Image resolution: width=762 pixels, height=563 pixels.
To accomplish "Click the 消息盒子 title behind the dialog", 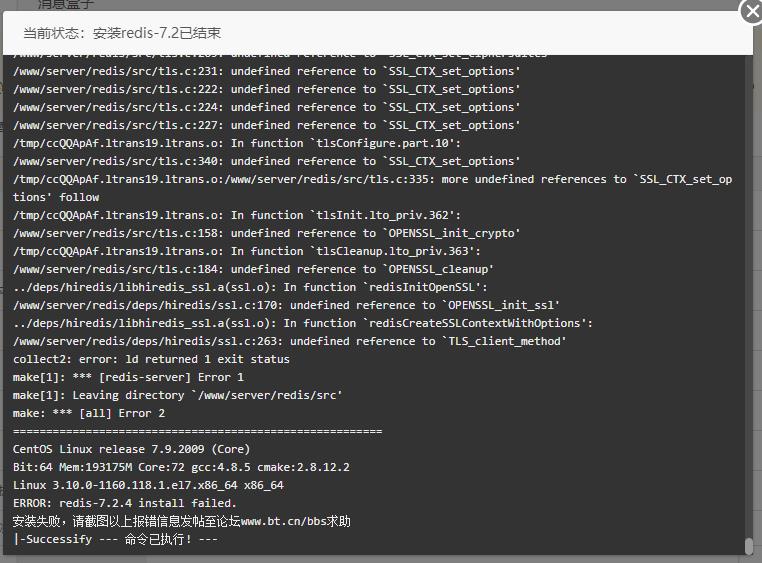I will tap(66, 4).
